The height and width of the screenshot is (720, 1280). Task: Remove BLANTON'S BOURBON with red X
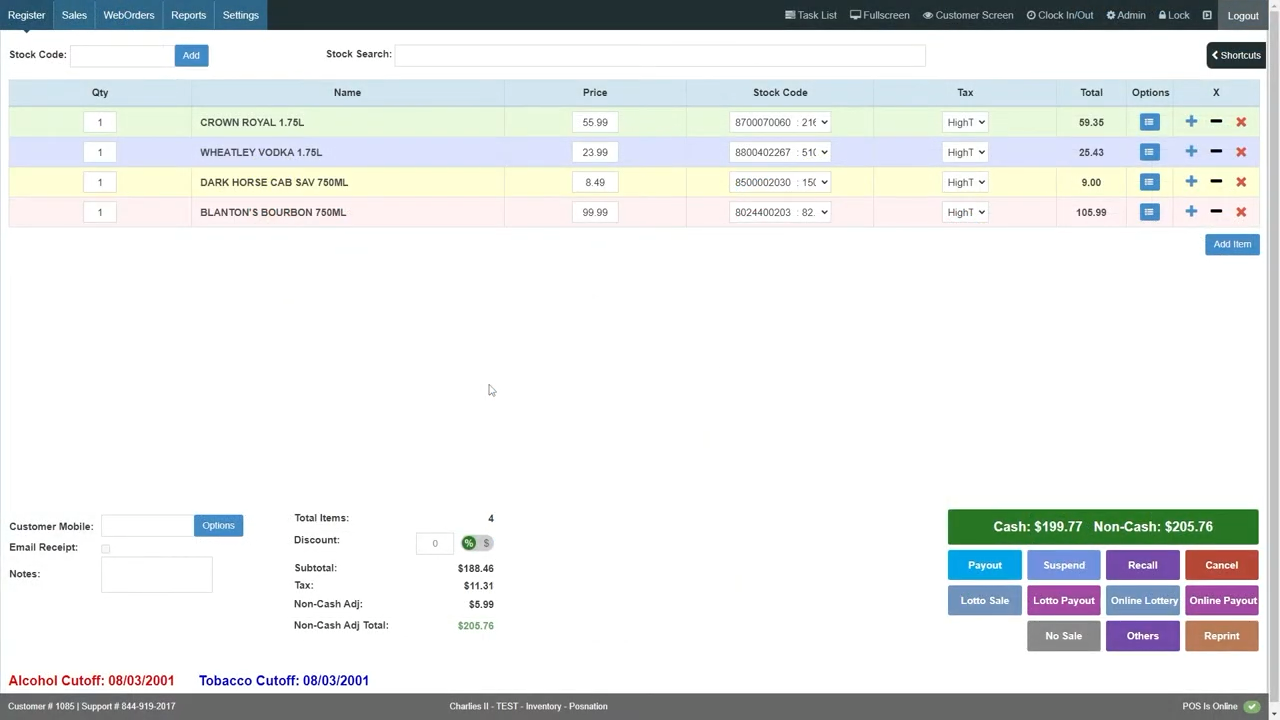[x=1241, y=212]
